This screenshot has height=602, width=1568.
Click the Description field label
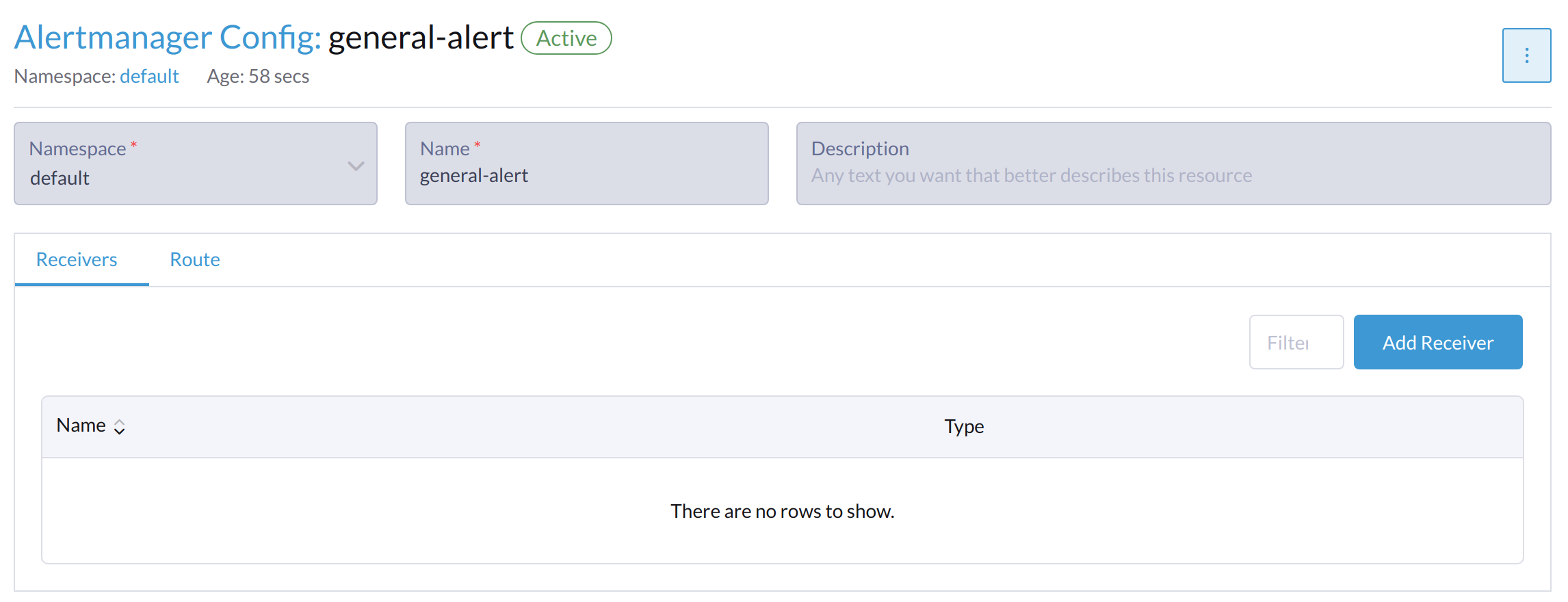(860, 148)
